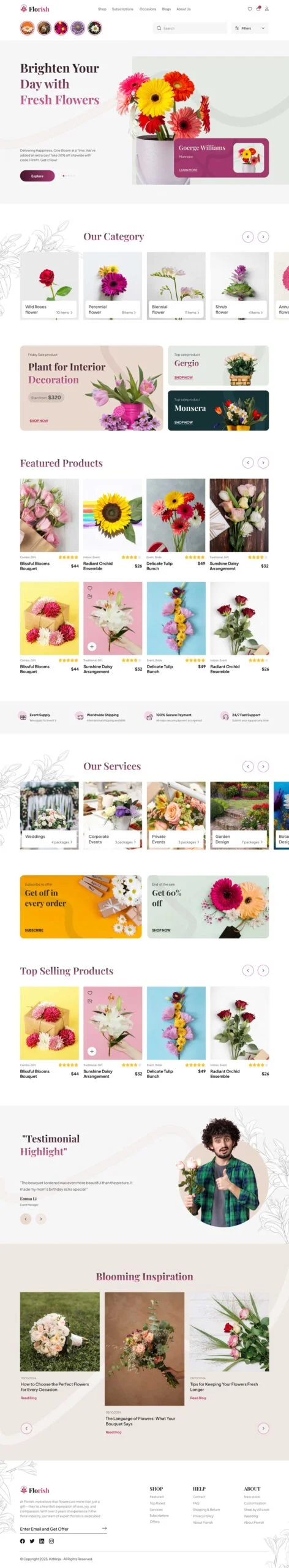Expand Wild Roses flower category chevron
The height and width of the screenshot is (1568, 289).
tap(72, 312)
